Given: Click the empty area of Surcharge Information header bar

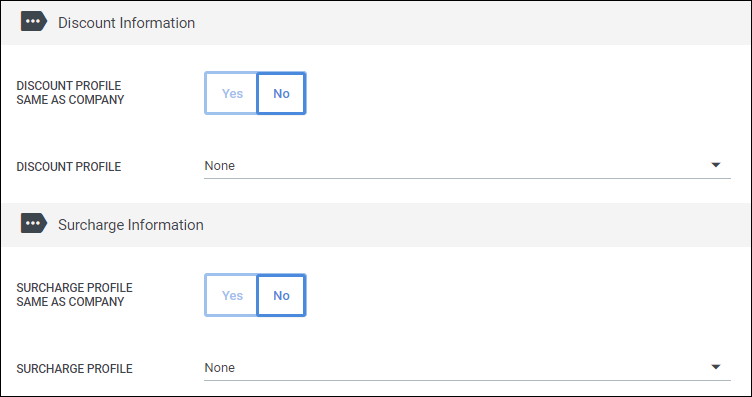Looking at the screenshot, I should (x=475, y=225).
